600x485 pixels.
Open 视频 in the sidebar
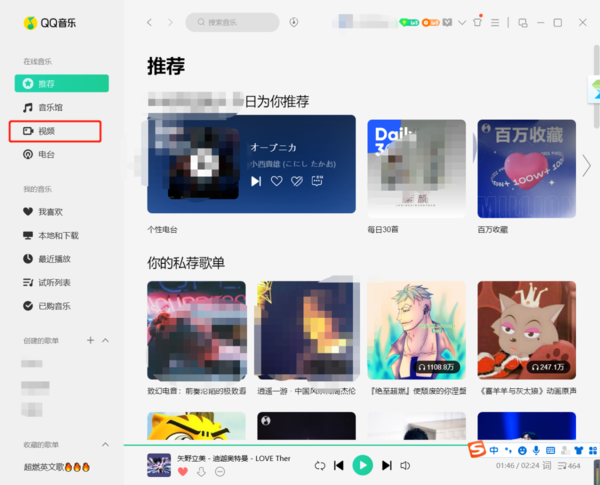(55, 131)
